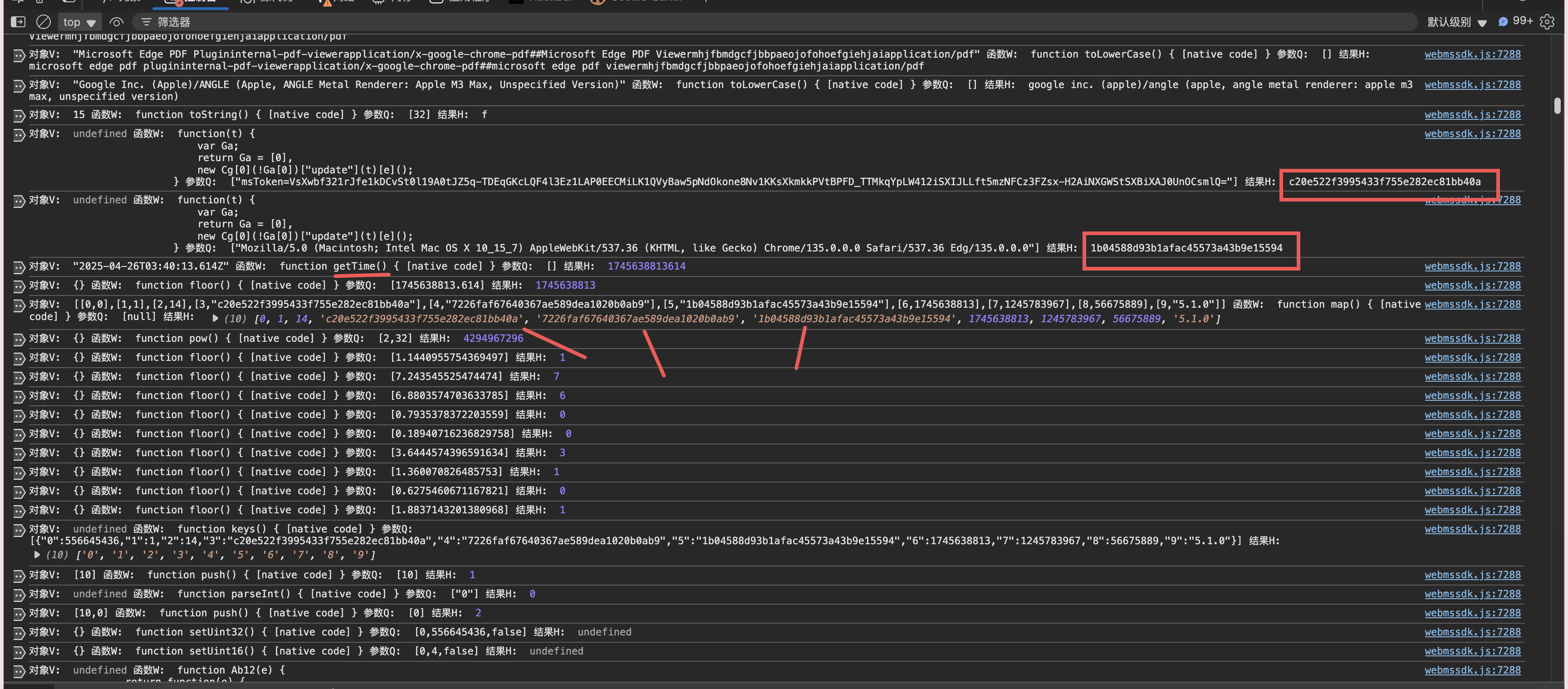
Task: Click the log icon of the floor() 0.7935378372203559 row
Action: (x=19, y=415)
